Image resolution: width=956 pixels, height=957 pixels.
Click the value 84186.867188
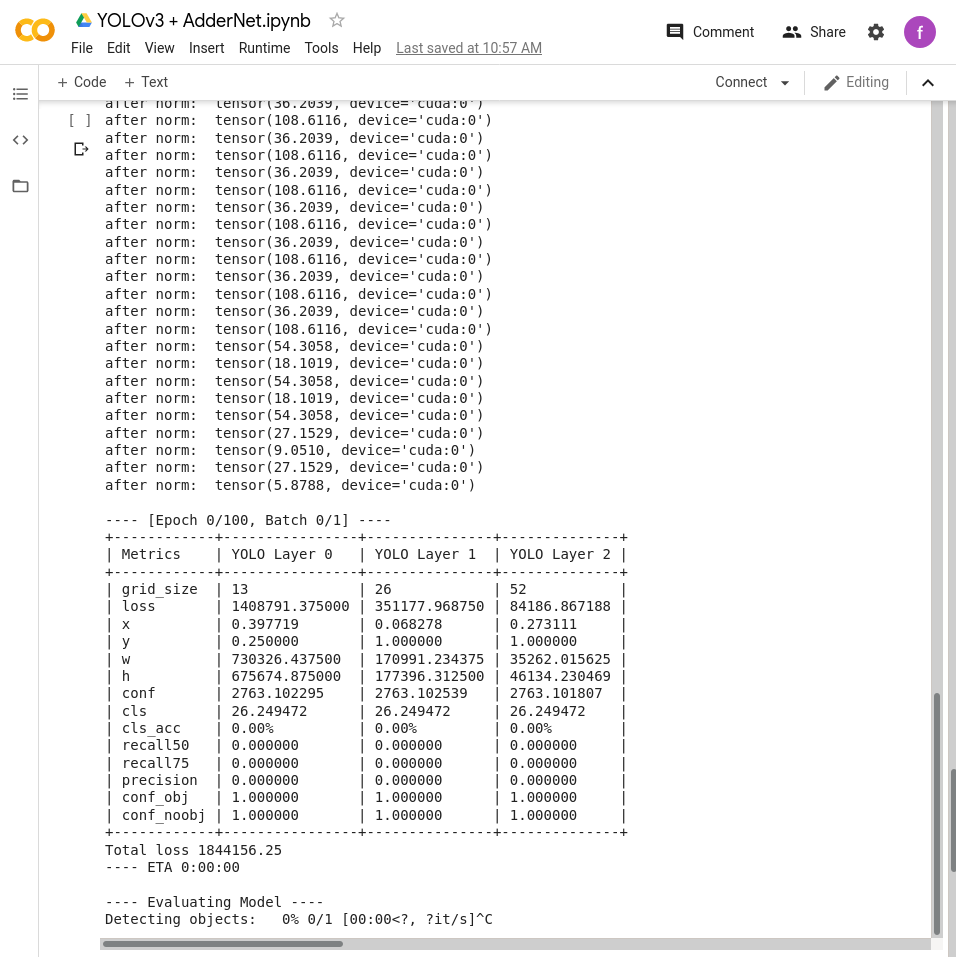coord(560,606)
